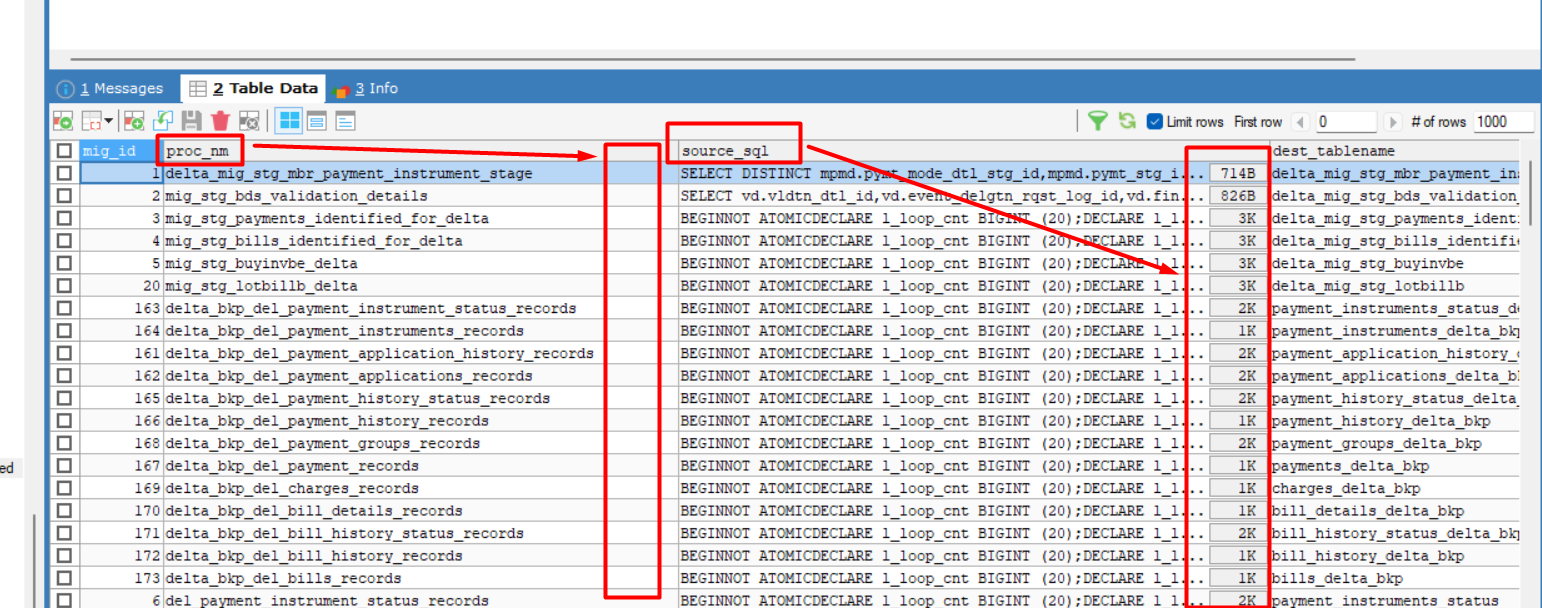
Task: Click the insert new row icon
Action: [134, 121]
